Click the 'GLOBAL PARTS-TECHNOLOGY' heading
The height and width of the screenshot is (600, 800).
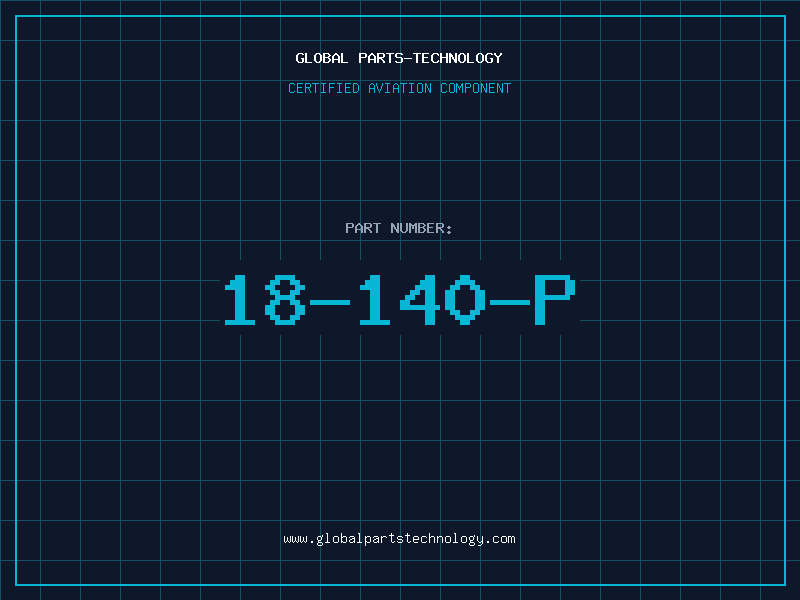click(x=399, y=58)
